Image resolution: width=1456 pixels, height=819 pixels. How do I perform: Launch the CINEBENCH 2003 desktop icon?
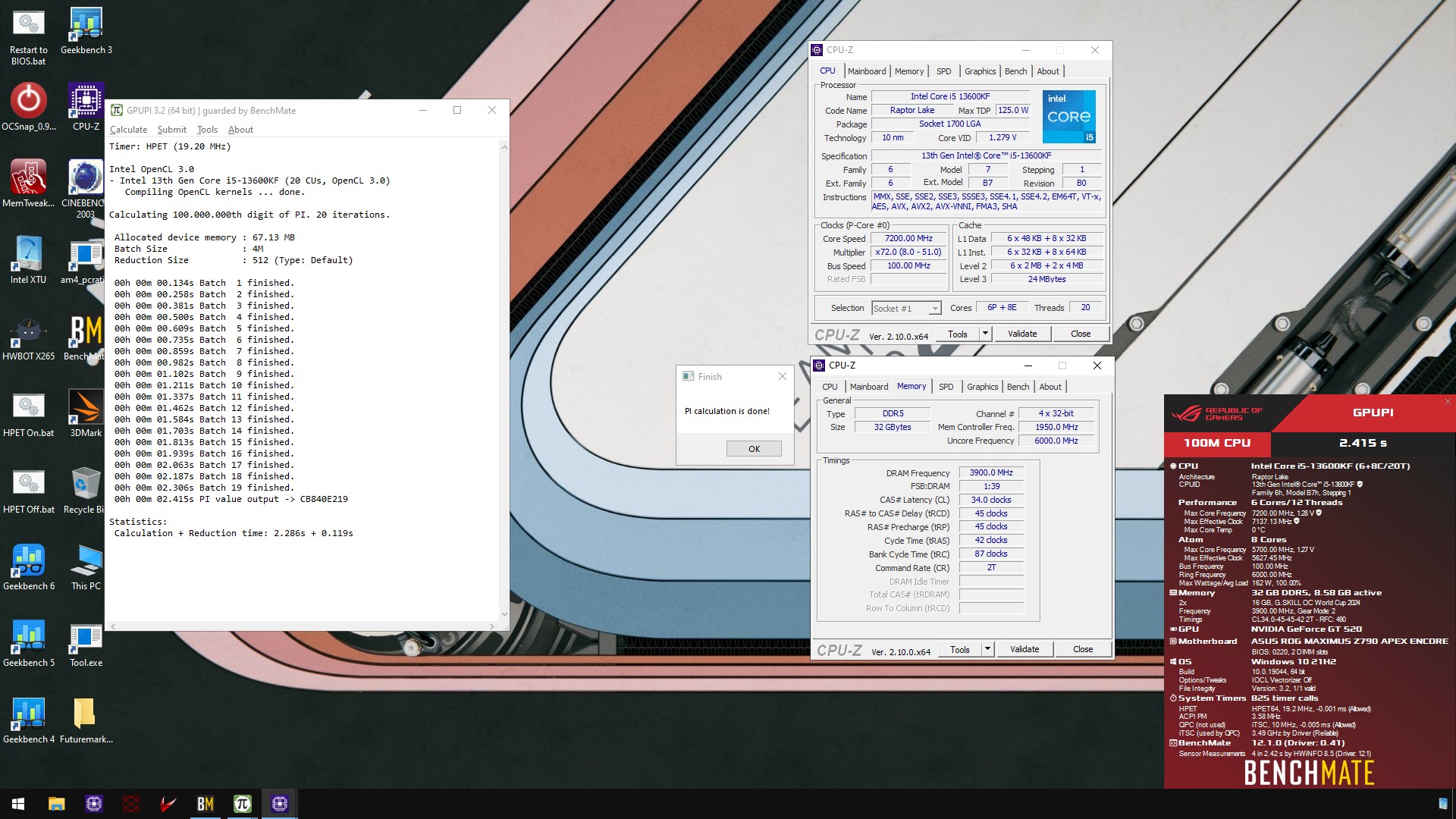click(x=86, y=190)
